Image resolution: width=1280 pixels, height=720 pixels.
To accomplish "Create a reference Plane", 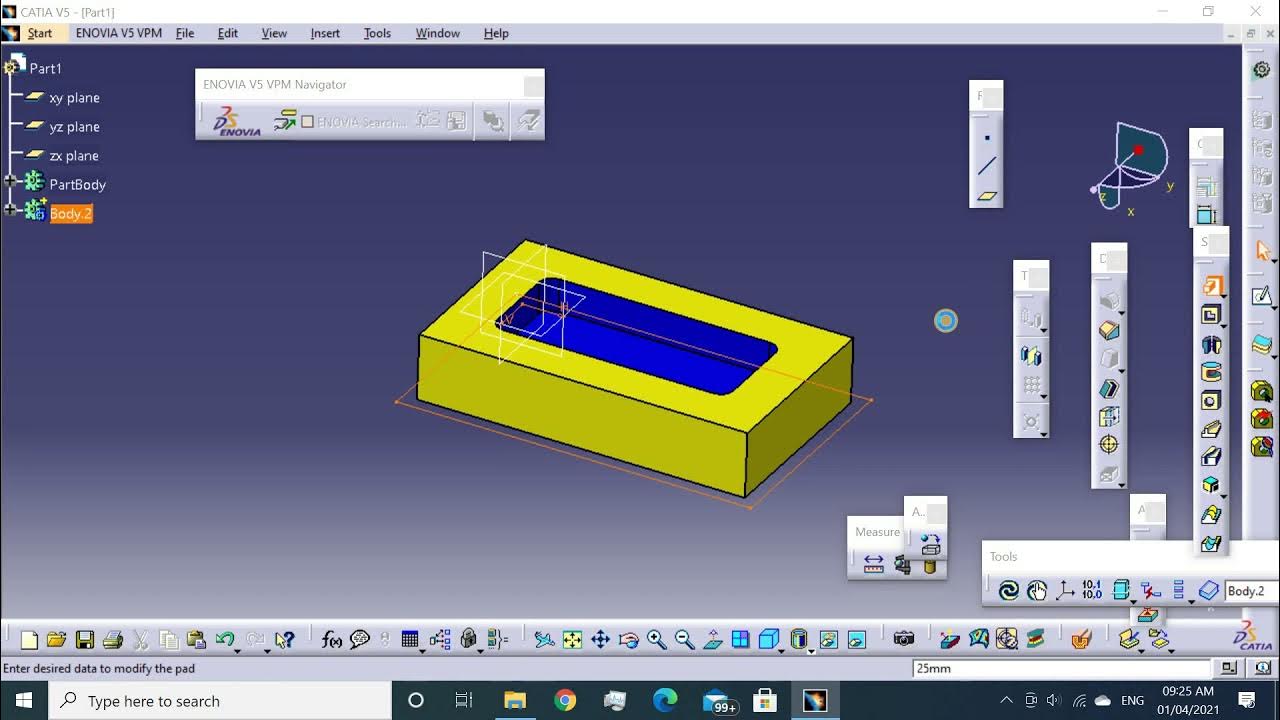I will pos(987,196).
